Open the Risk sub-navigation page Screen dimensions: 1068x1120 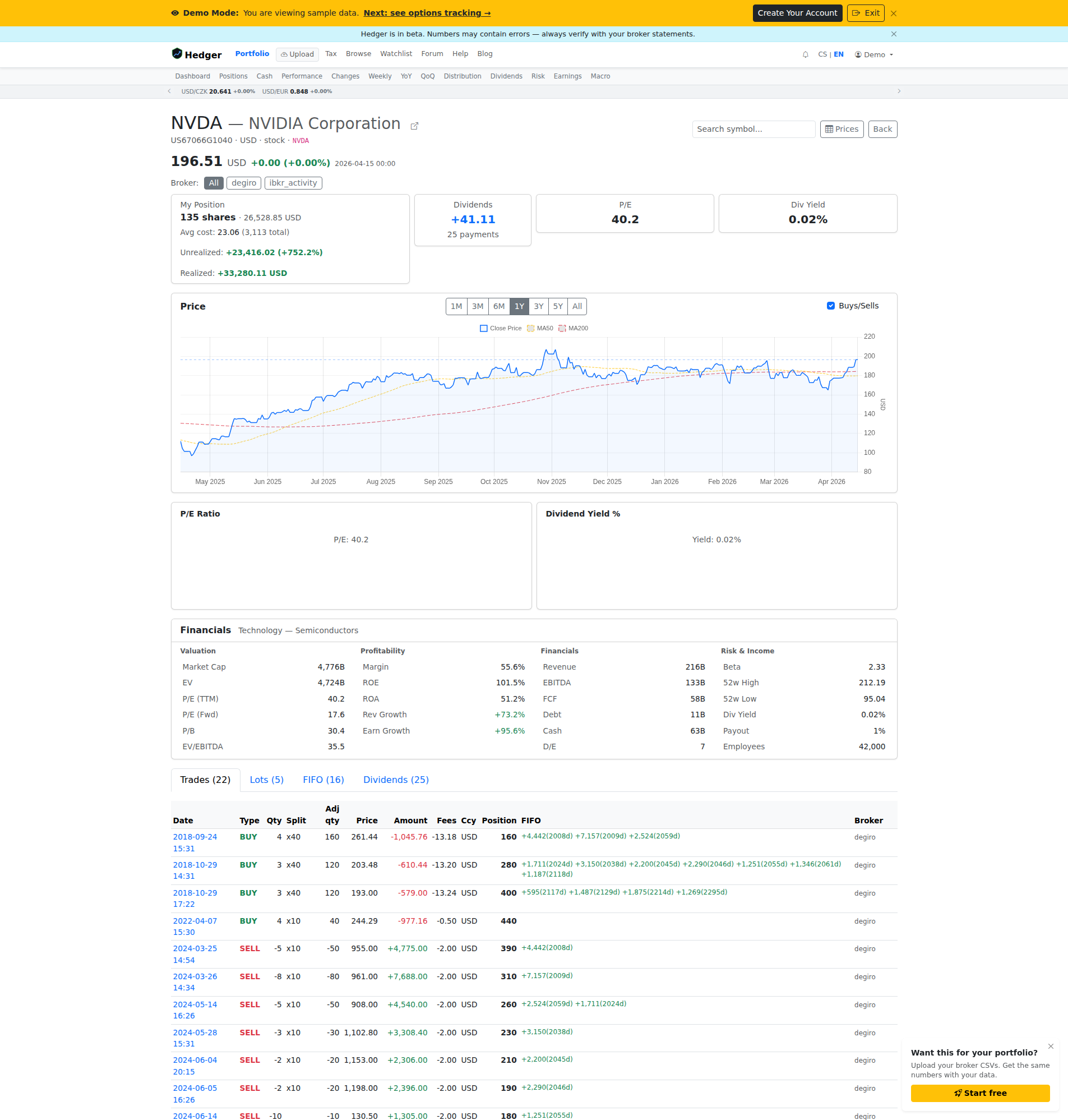coord(538,76)
